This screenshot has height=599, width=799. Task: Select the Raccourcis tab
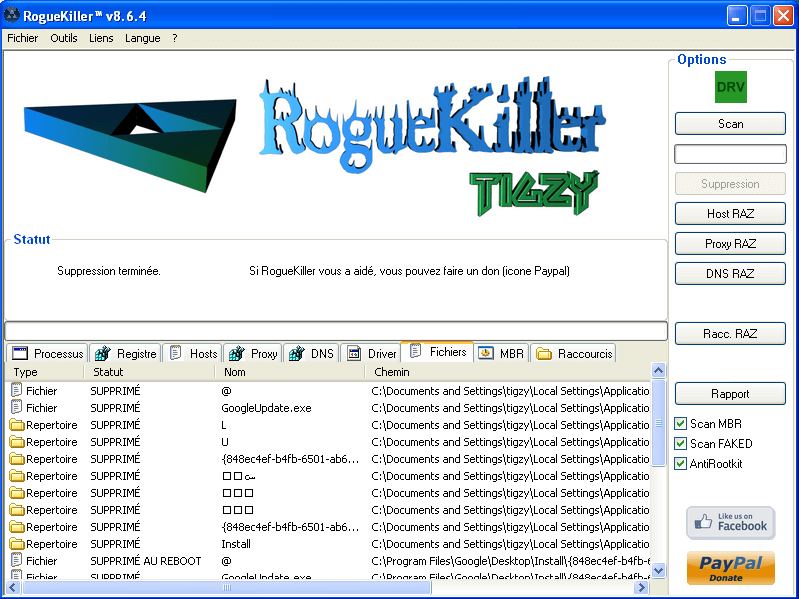point(575,353)
